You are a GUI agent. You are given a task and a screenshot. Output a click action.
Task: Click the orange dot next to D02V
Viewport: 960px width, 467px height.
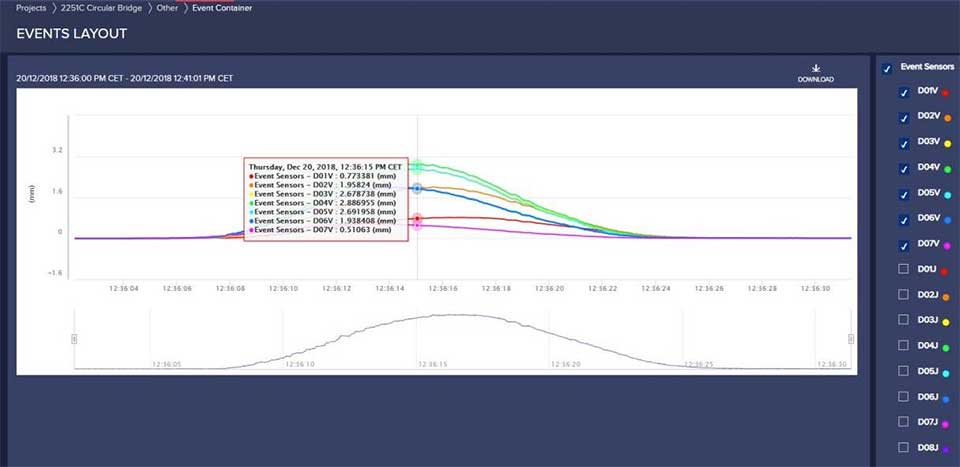[x=947, y=118]
